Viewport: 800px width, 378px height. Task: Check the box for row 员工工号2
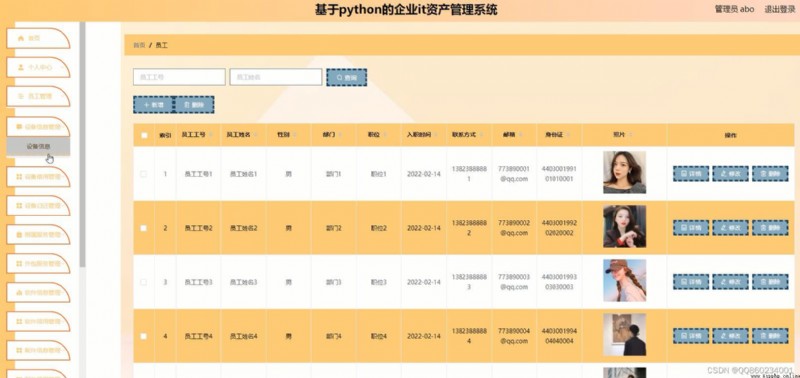tap(144, 228)
